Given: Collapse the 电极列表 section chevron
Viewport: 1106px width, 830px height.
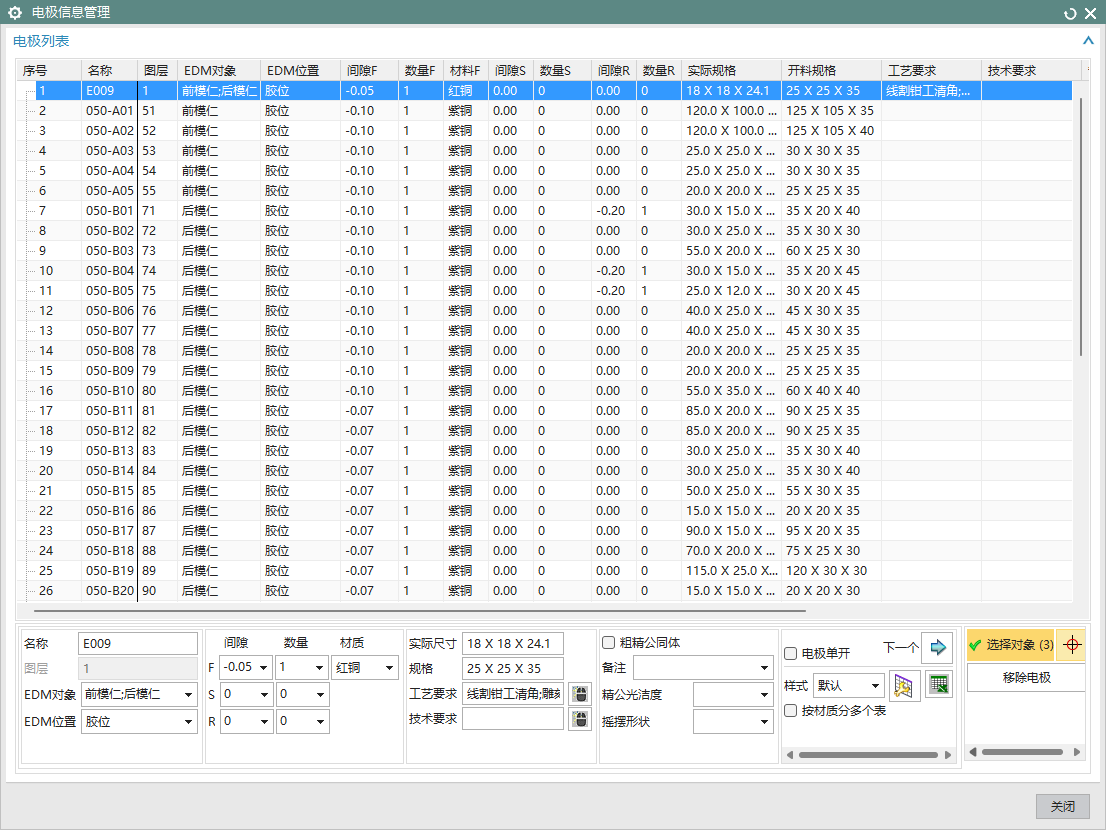Looking at the screenshot, I should coord(1088,41).
